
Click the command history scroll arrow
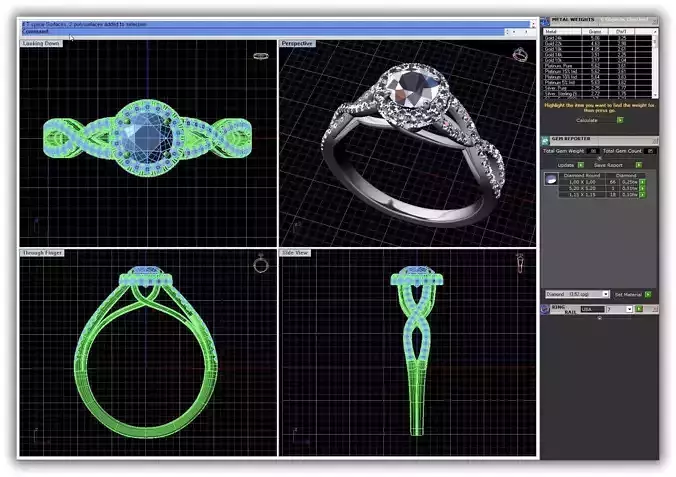pos(533,25)
